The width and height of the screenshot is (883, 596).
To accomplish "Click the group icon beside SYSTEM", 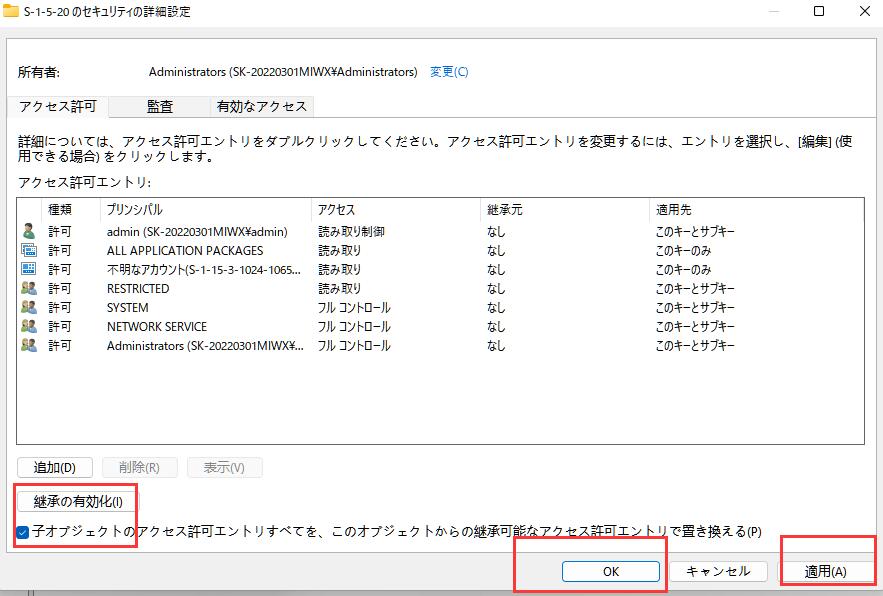I will point(29,307).
